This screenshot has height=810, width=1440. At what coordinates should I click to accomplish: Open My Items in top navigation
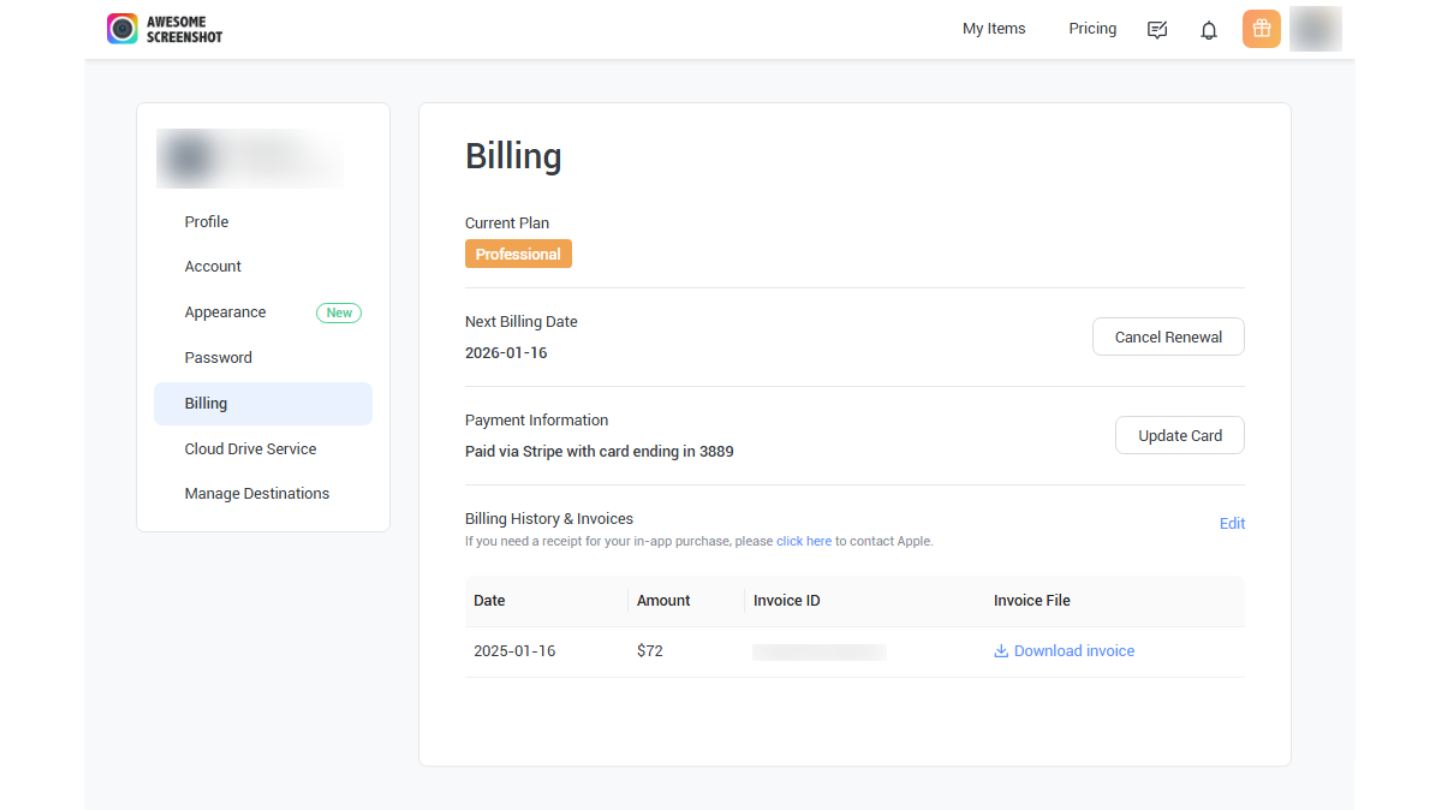click(x=993, y=29)
